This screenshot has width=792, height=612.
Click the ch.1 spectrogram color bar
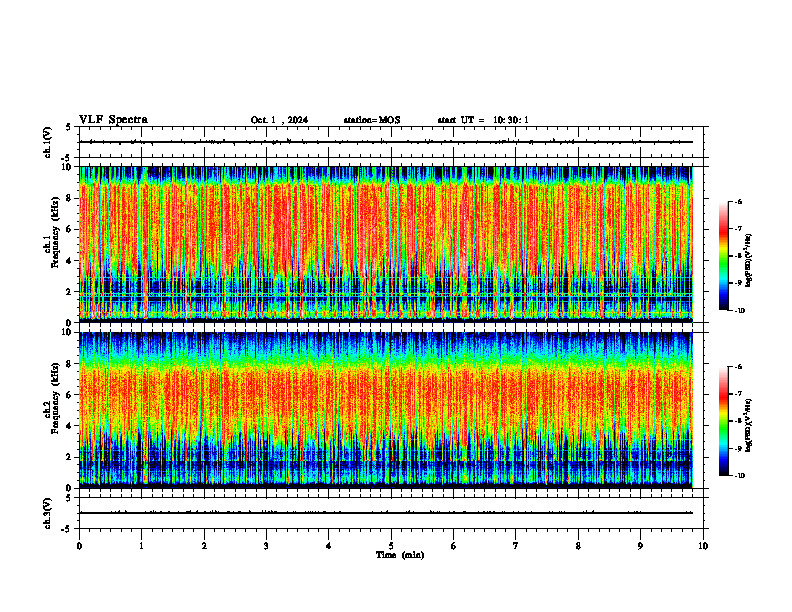723,256
